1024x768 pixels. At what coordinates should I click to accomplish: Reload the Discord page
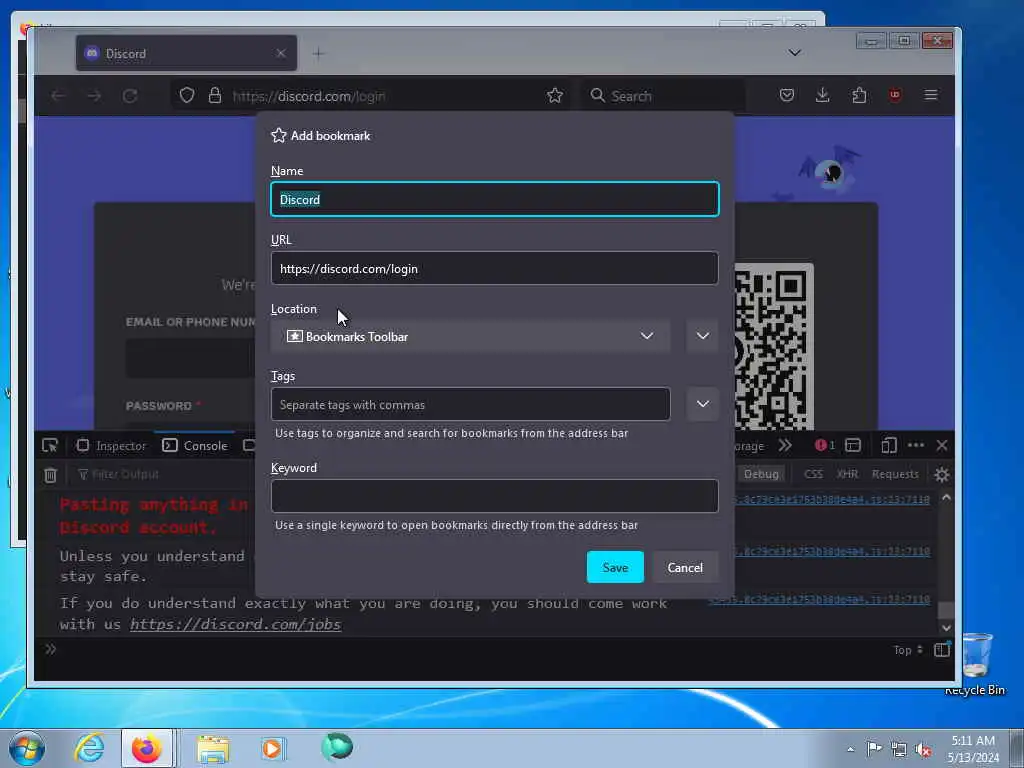(130, 96)
